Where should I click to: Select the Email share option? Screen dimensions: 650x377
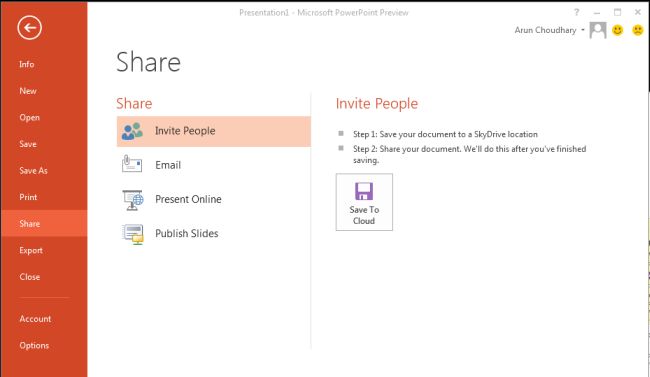point(213,165)
